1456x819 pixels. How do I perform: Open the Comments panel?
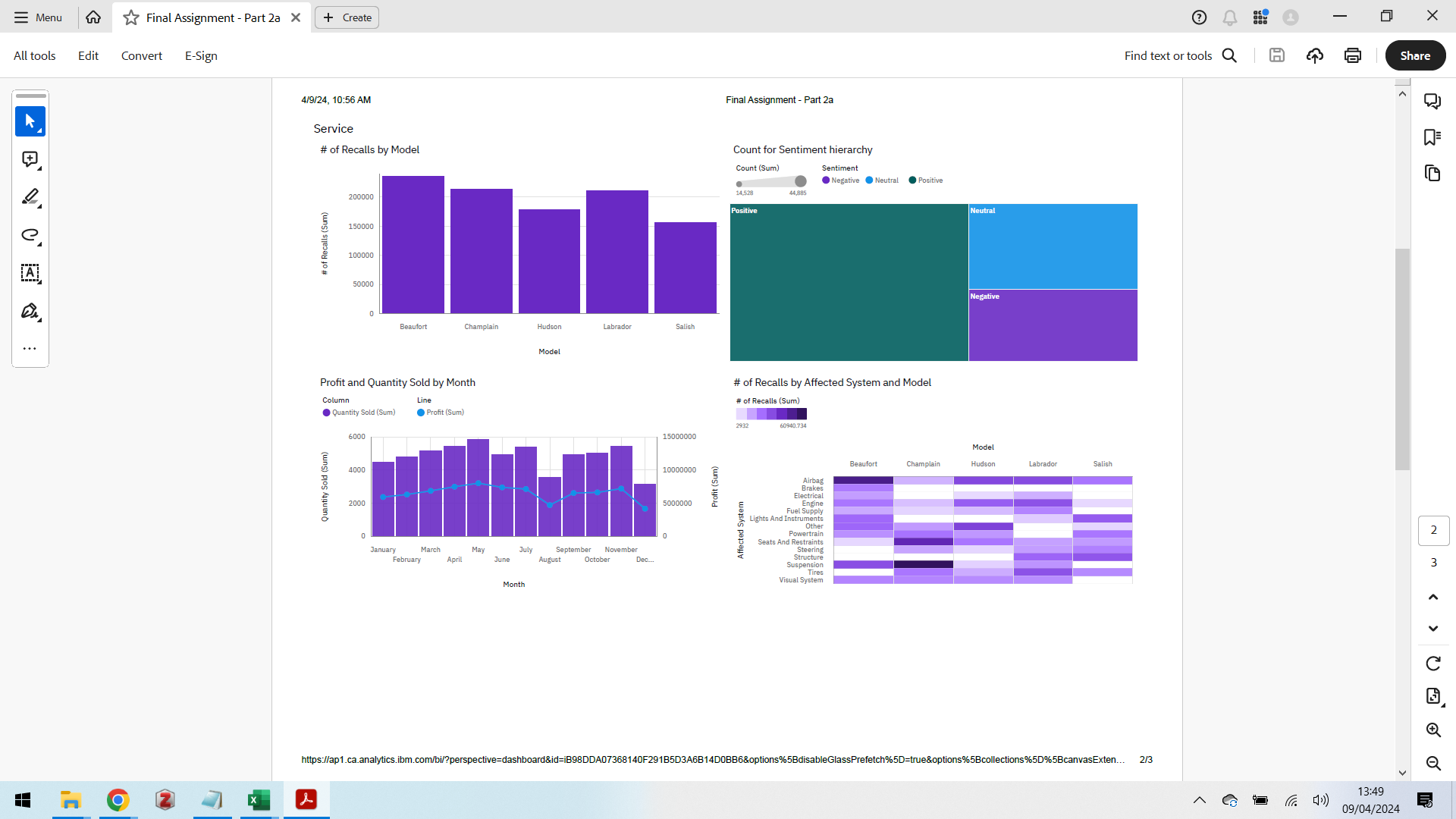tap(1433, 101)
